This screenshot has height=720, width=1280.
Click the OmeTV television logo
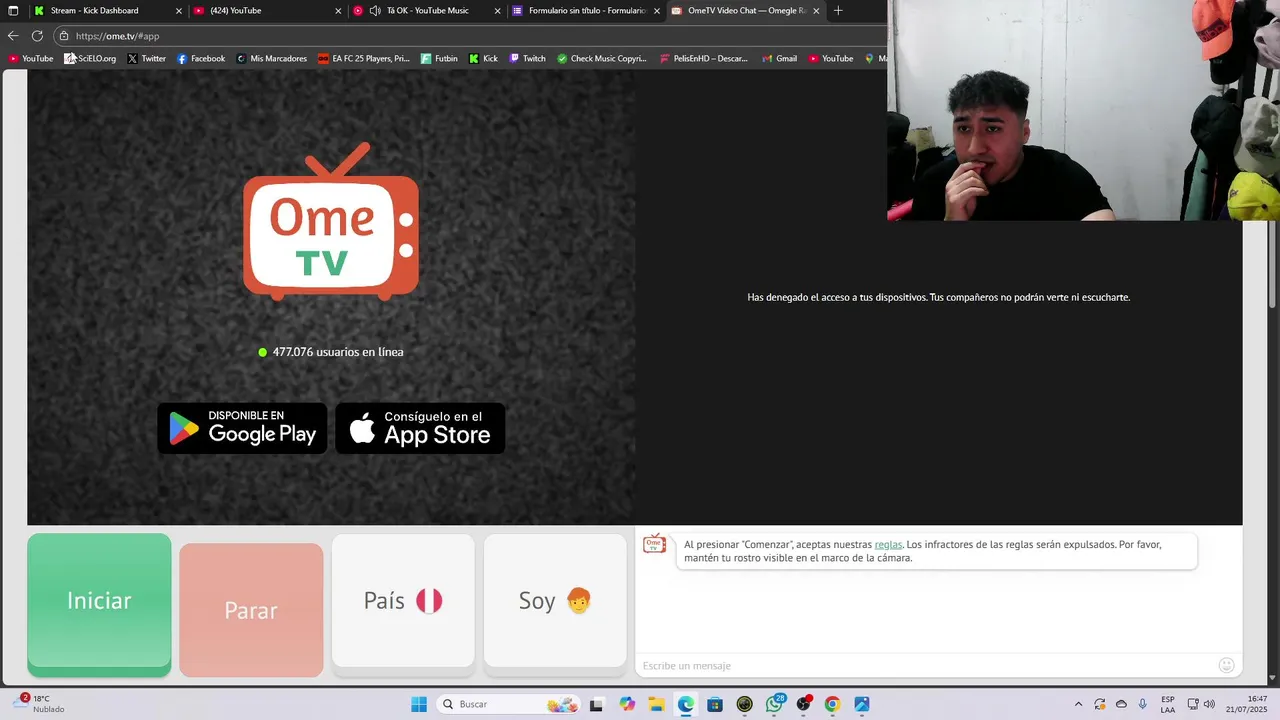click(x=331, y=222)
